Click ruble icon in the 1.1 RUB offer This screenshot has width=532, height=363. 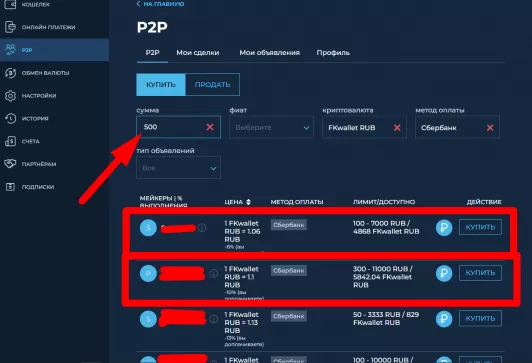click(444, 273)
